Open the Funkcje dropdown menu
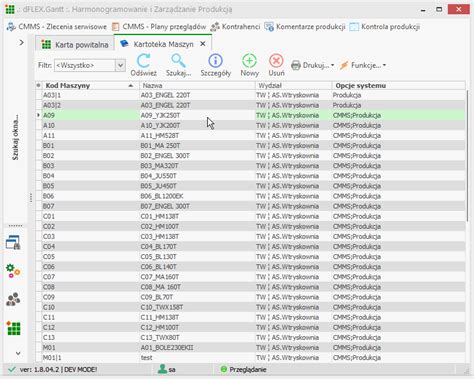474x379 pixels. tap(362, 65)
